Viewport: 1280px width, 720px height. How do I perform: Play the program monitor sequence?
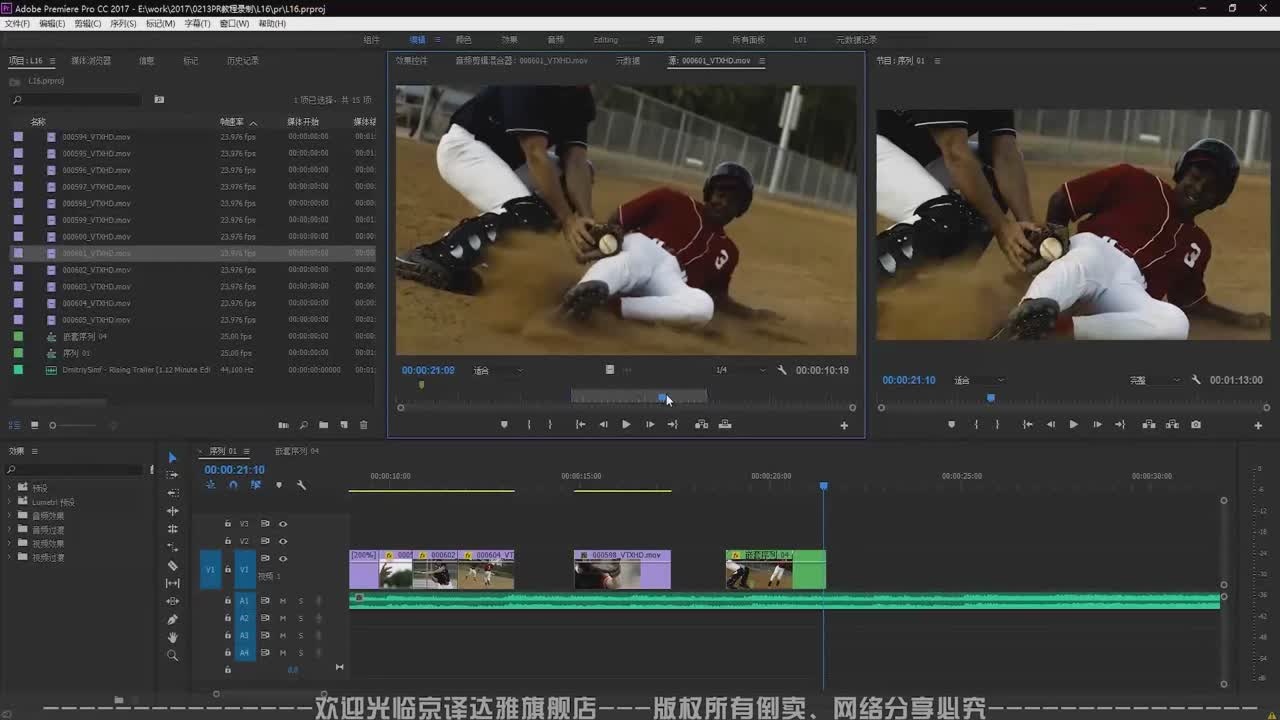[1073, 424]
